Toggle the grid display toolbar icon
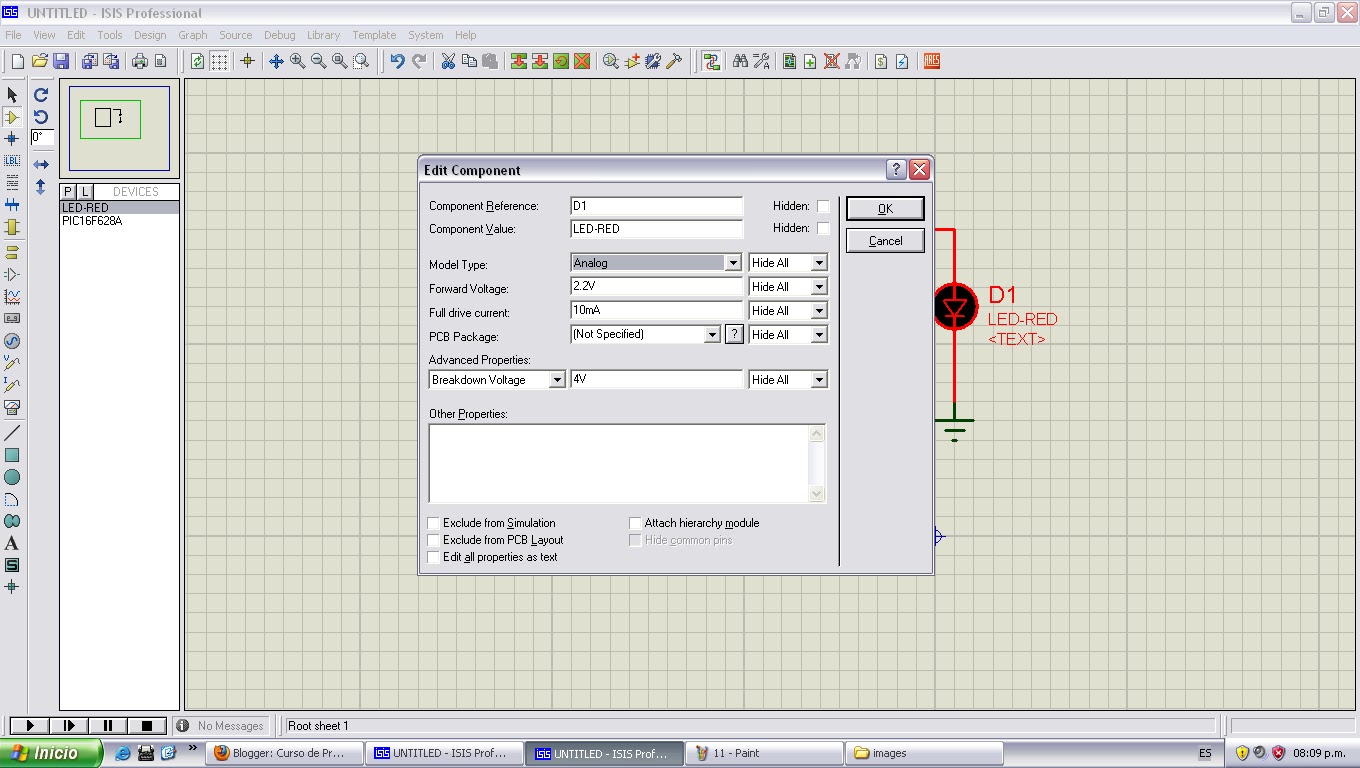Image resolution: width=1360 pixels, height=768 pixels. [219, 61]
